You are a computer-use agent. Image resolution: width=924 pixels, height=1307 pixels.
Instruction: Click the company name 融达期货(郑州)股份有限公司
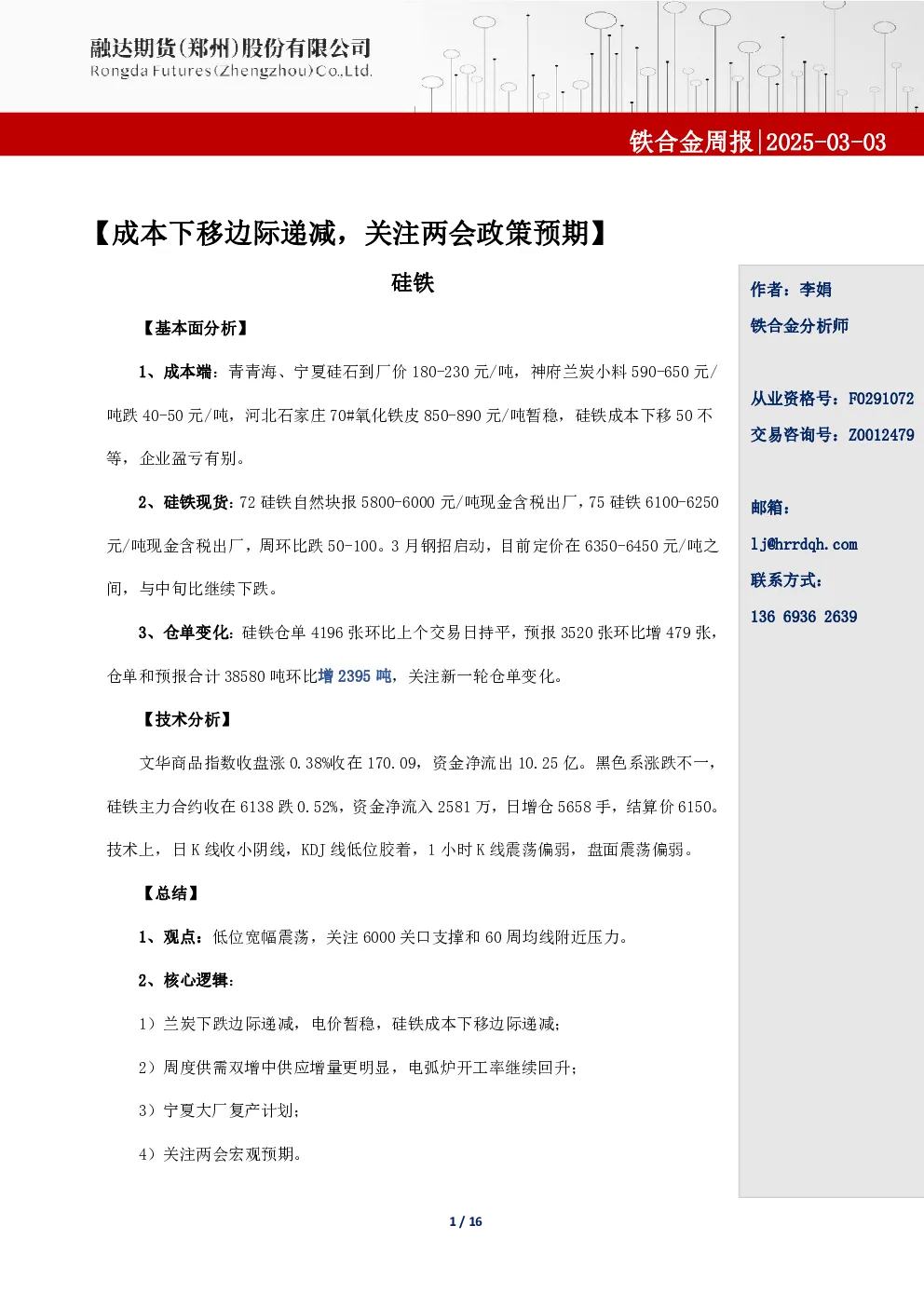coord(230,48)
